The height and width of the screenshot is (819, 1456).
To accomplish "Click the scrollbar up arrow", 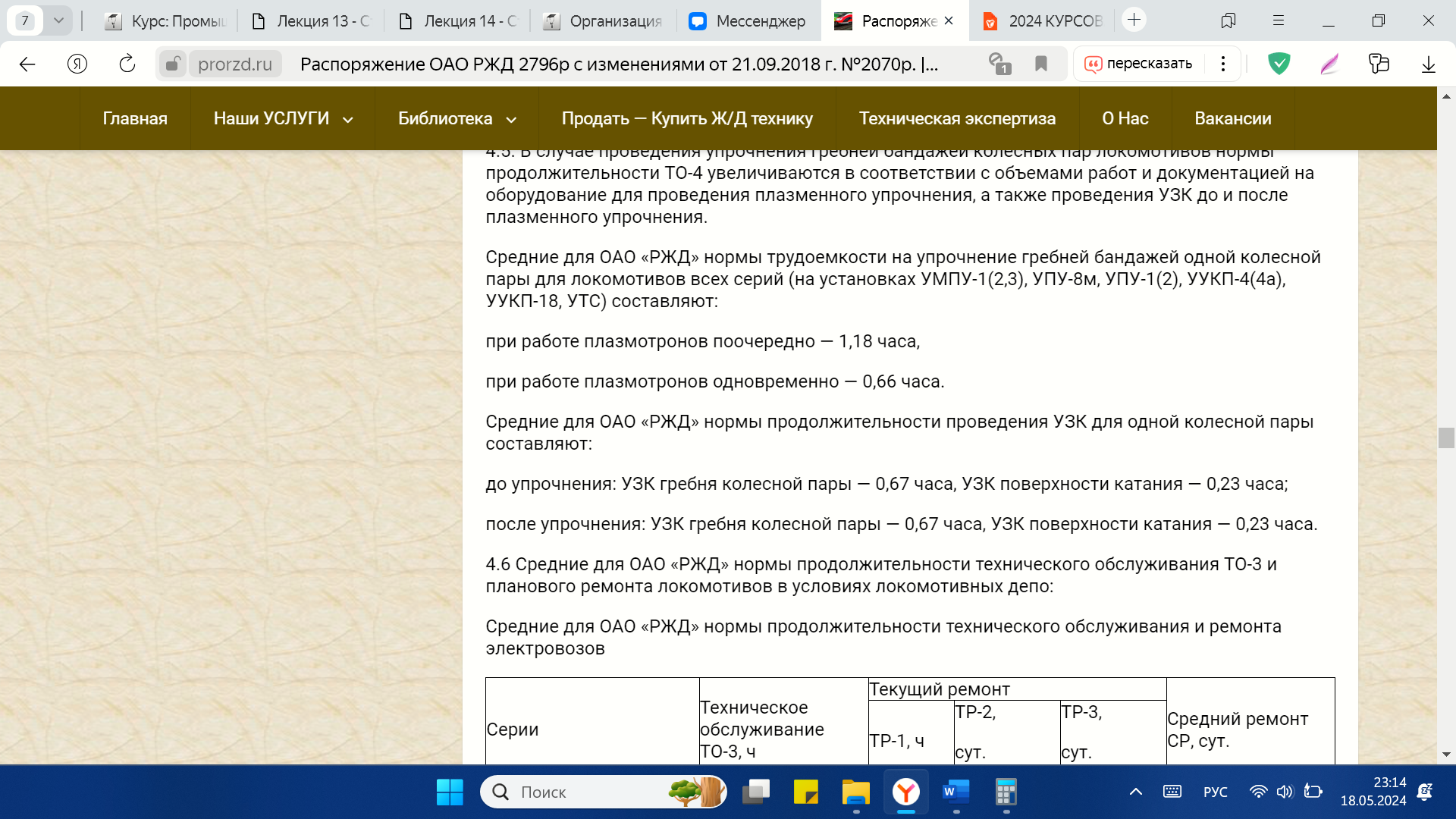I will (x=1446, y=96).
